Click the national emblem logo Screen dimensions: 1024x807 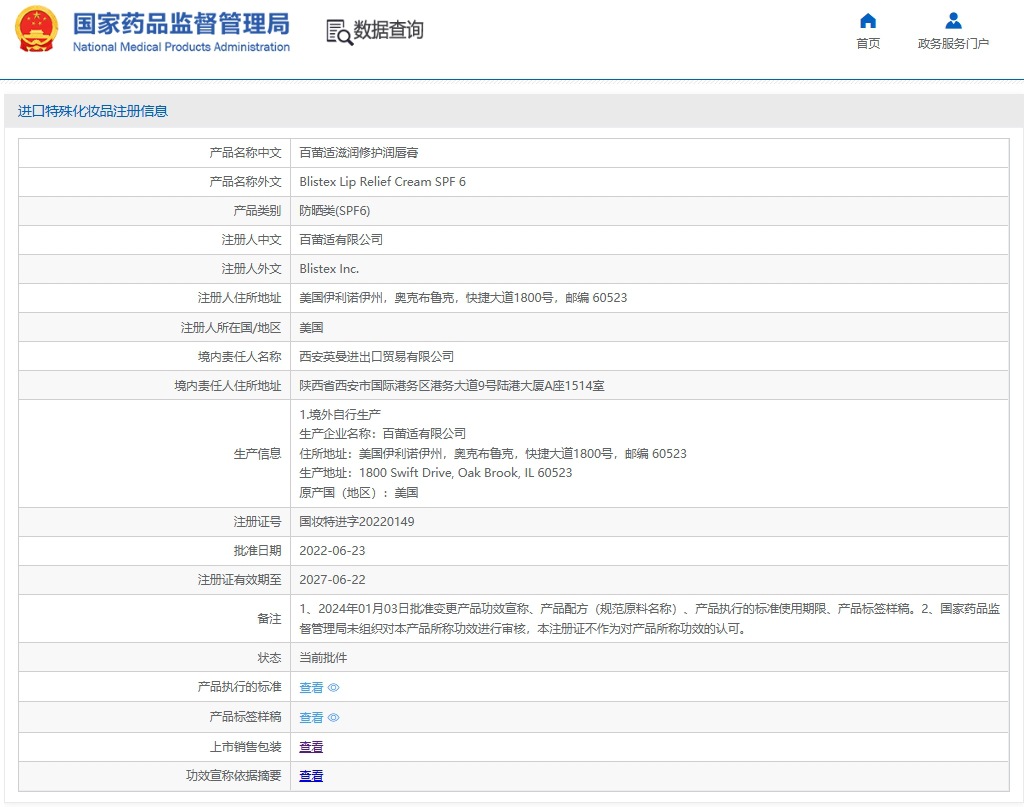pos(36,30)
